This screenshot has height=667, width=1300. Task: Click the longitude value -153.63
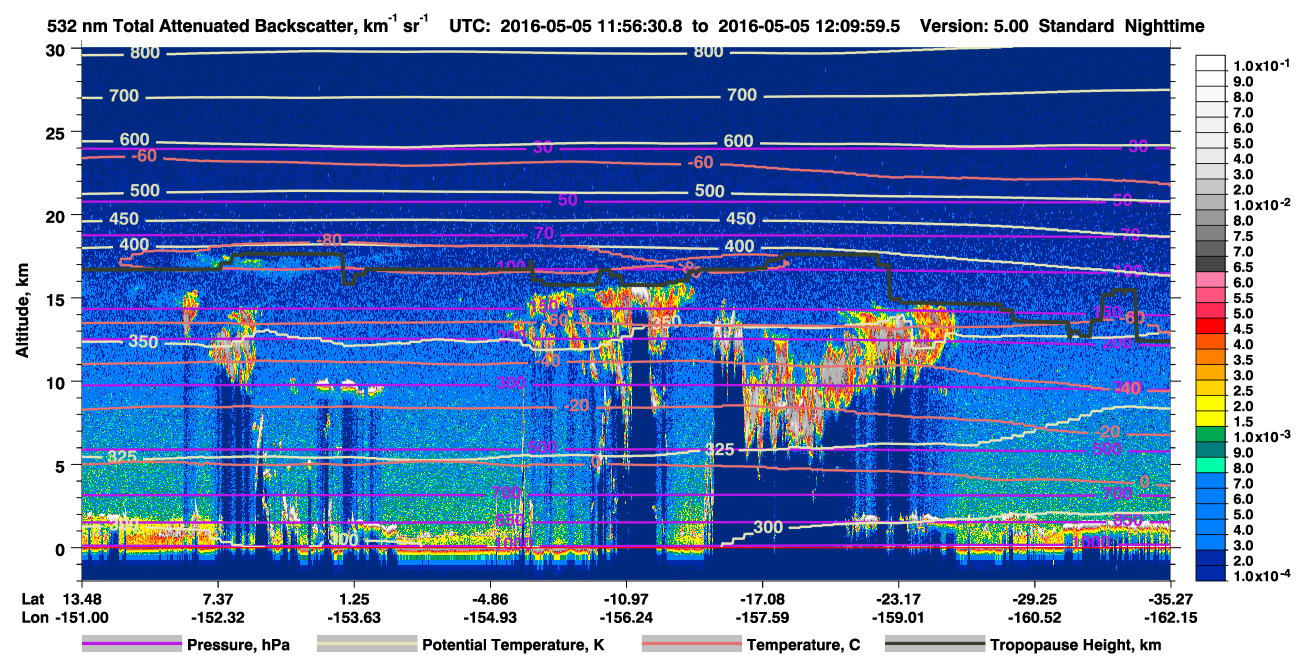pos(353,617)
